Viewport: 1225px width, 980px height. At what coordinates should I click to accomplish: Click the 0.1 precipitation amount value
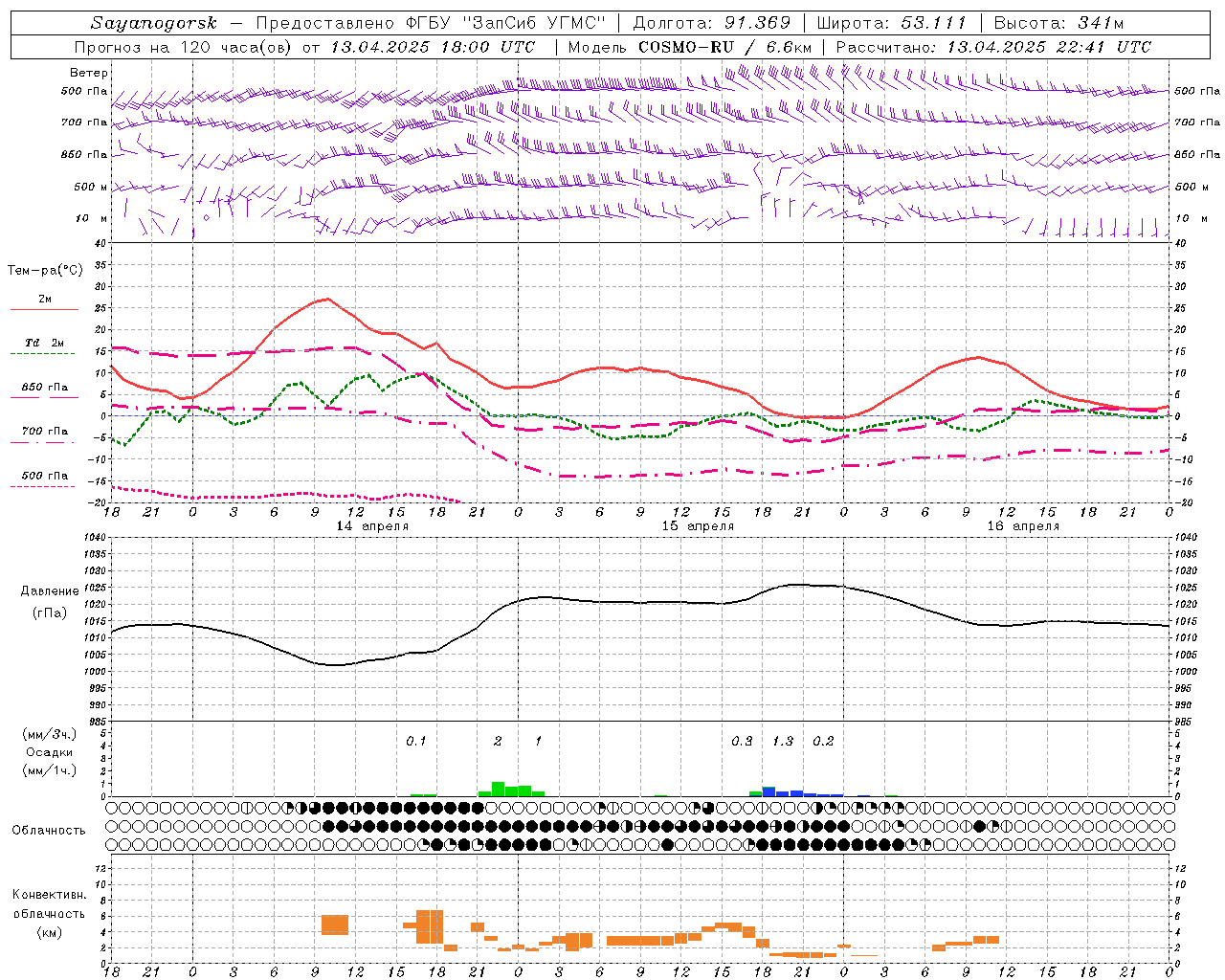416,742
